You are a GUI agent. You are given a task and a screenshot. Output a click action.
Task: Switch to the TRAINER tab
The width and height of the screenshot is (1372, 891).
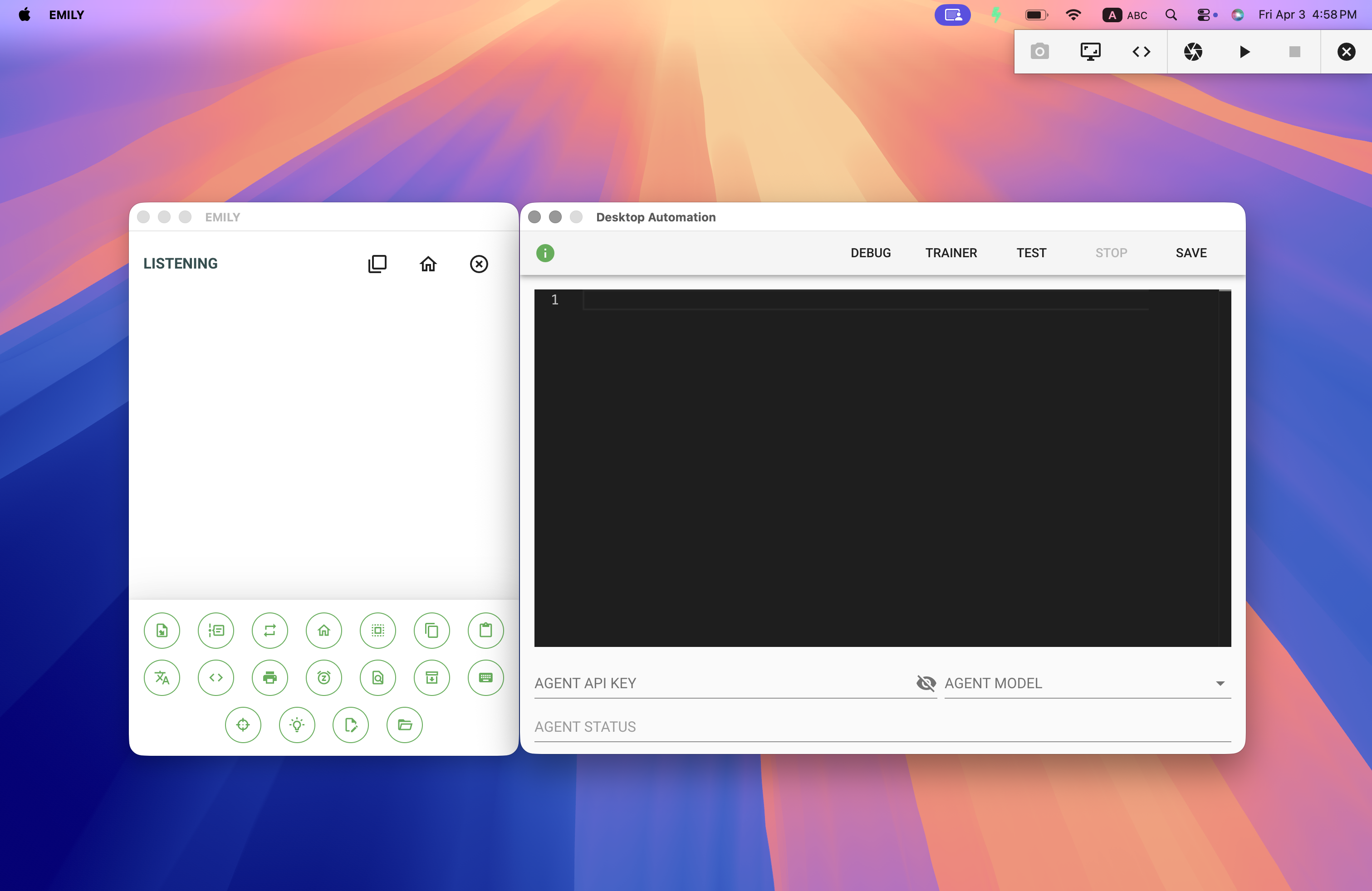point(951,253)
